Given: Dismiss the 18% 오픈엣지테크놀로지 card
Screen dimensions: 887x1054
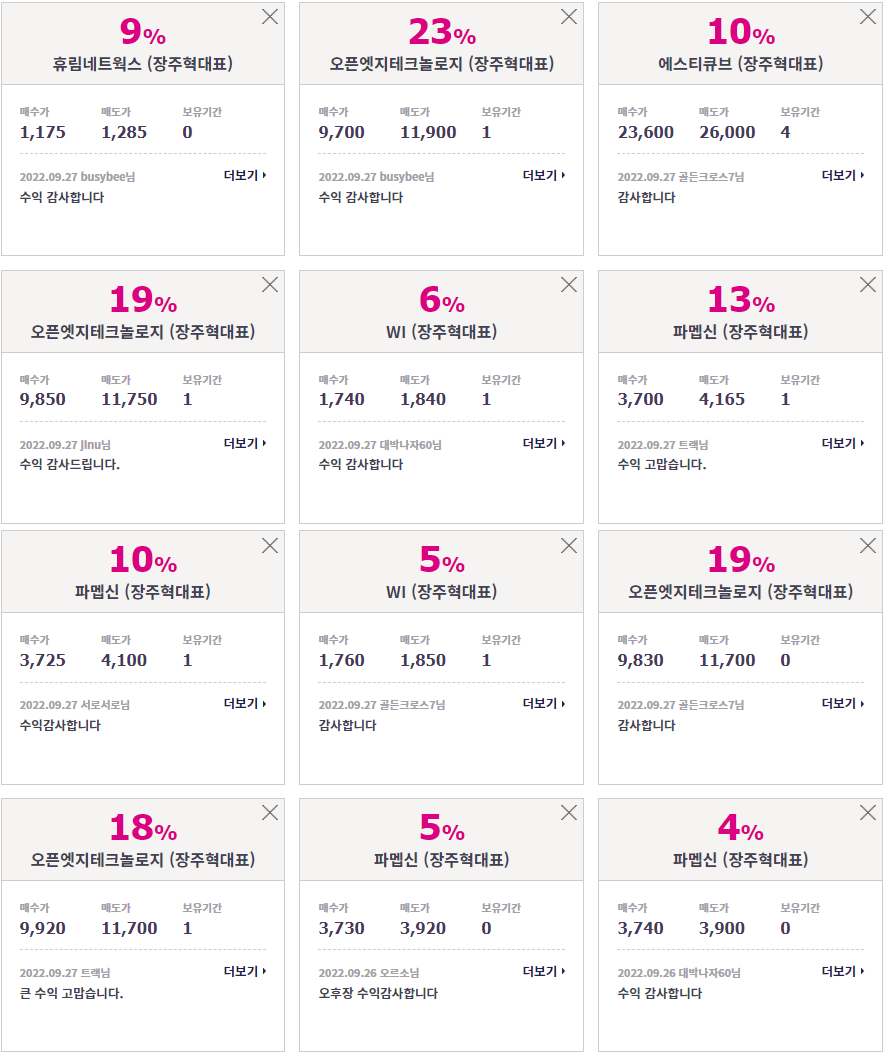Looking at the screenshot, I should click(269, 813).
